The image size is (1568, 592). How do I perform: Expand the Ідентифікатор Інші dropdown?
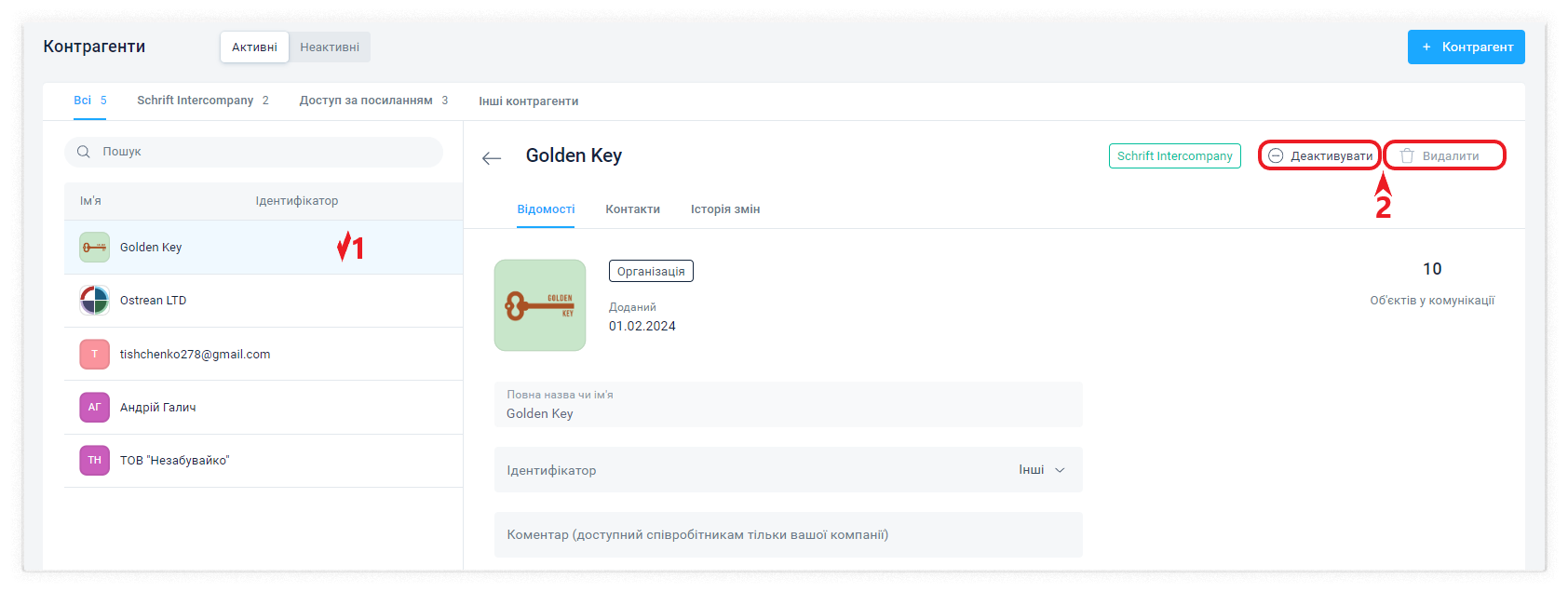tap(1042, 470)
